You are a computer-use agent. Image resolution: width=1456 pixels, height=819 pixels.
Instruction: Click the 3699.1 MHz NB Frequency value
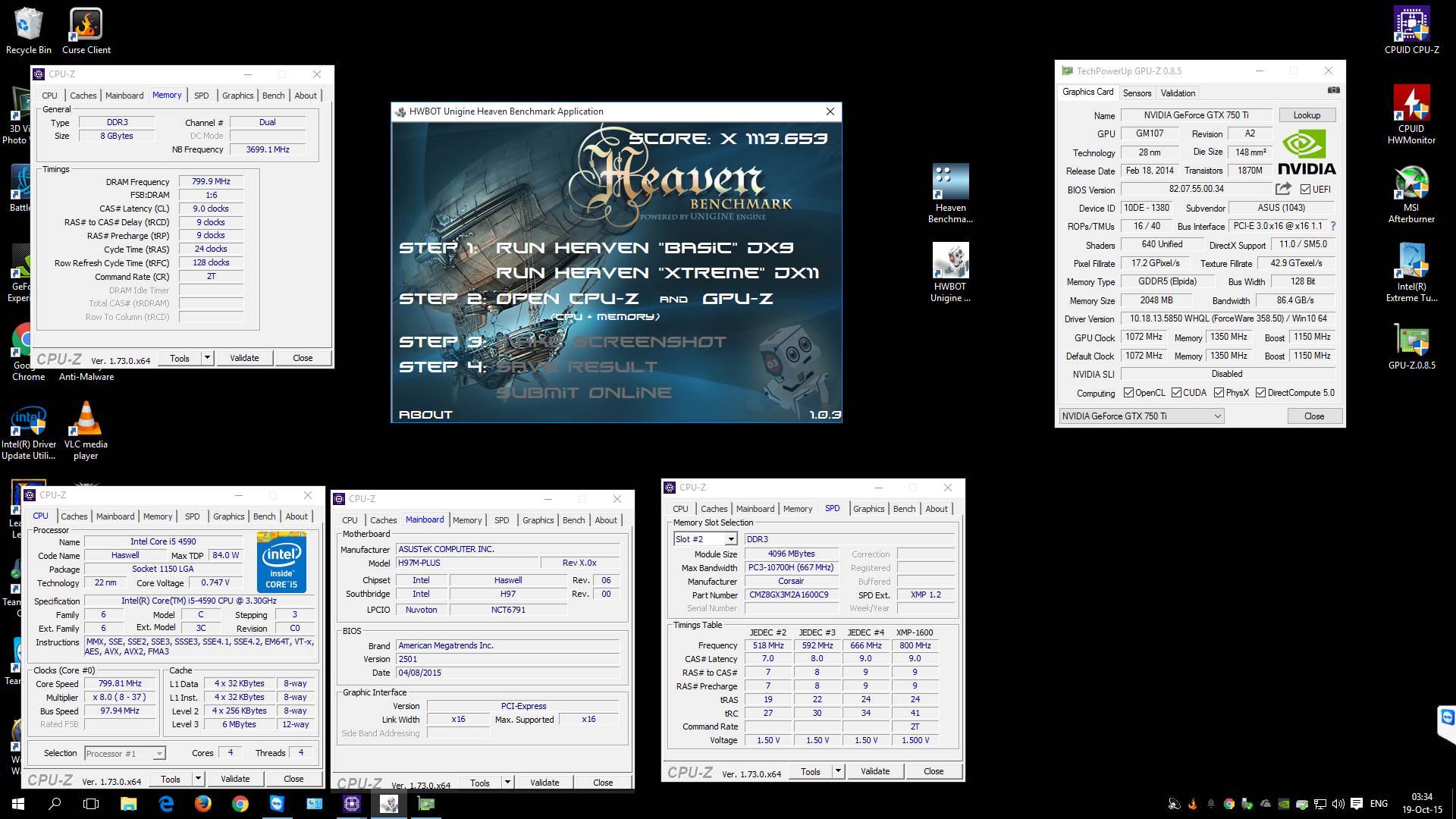tap(268, 149)
